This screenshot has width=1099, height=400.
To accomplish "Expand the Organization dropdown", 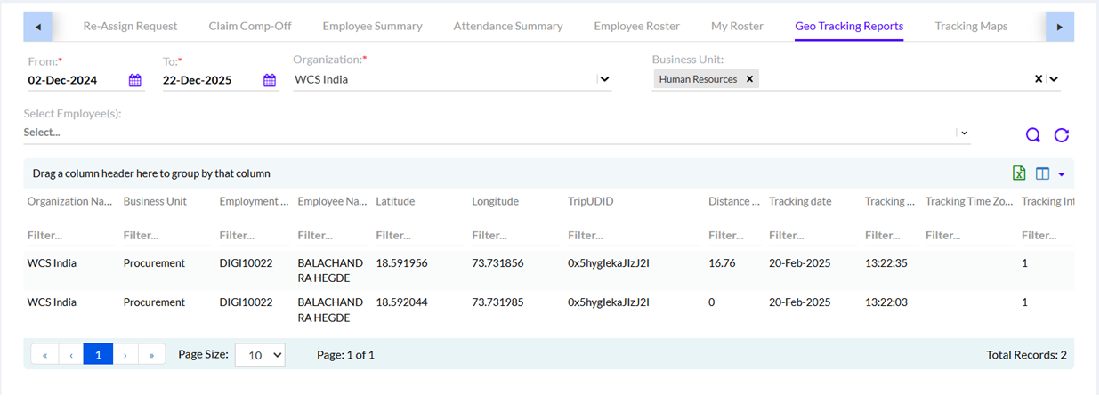I will tap(604, 80).
